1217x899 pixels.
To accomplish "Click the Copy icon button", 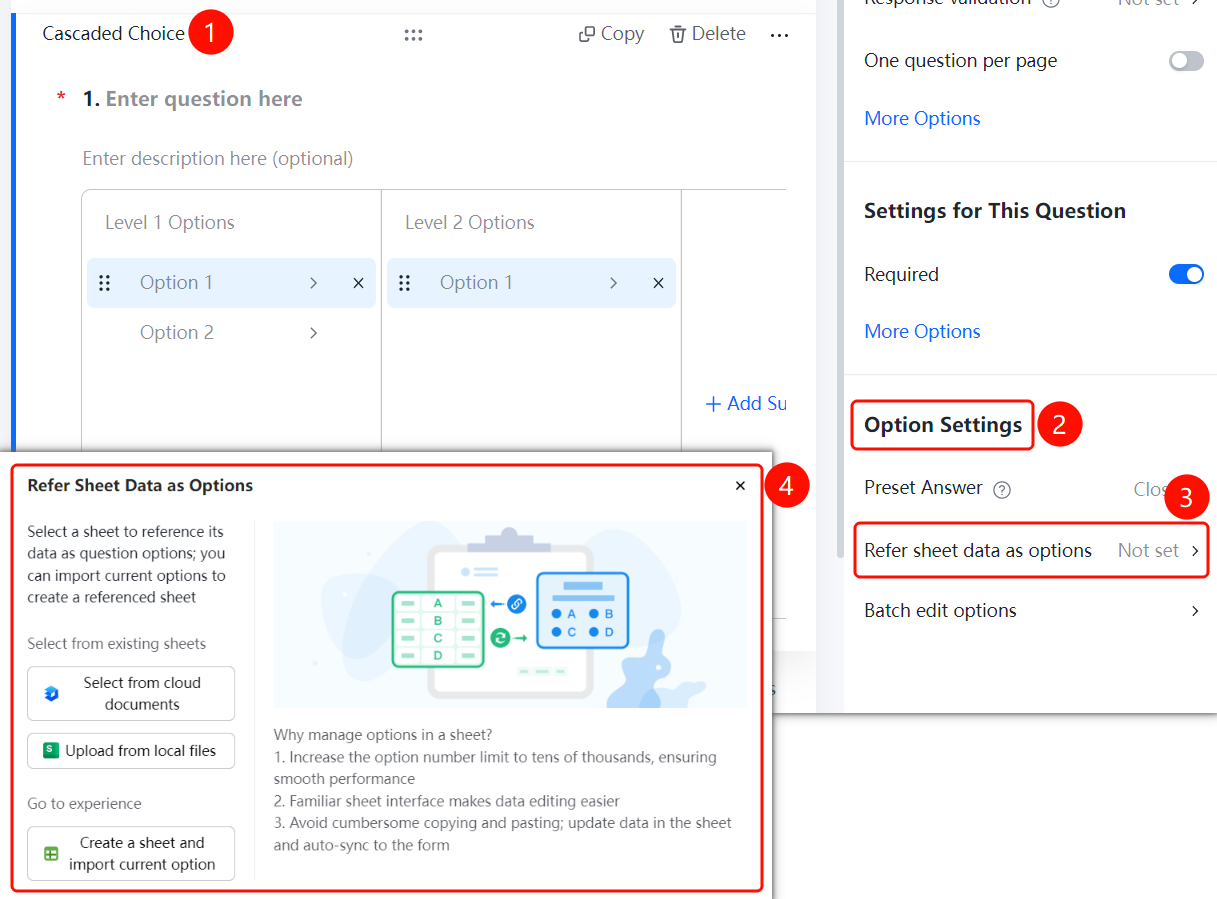I will (x=611, y=34).
